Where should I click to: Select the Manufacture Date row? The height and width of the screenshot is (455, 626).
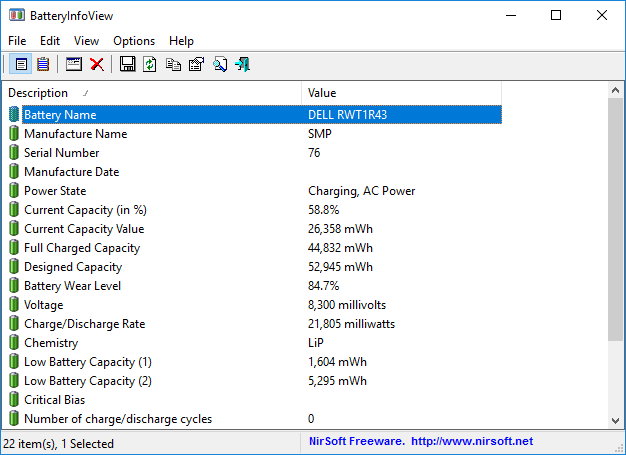256,172
